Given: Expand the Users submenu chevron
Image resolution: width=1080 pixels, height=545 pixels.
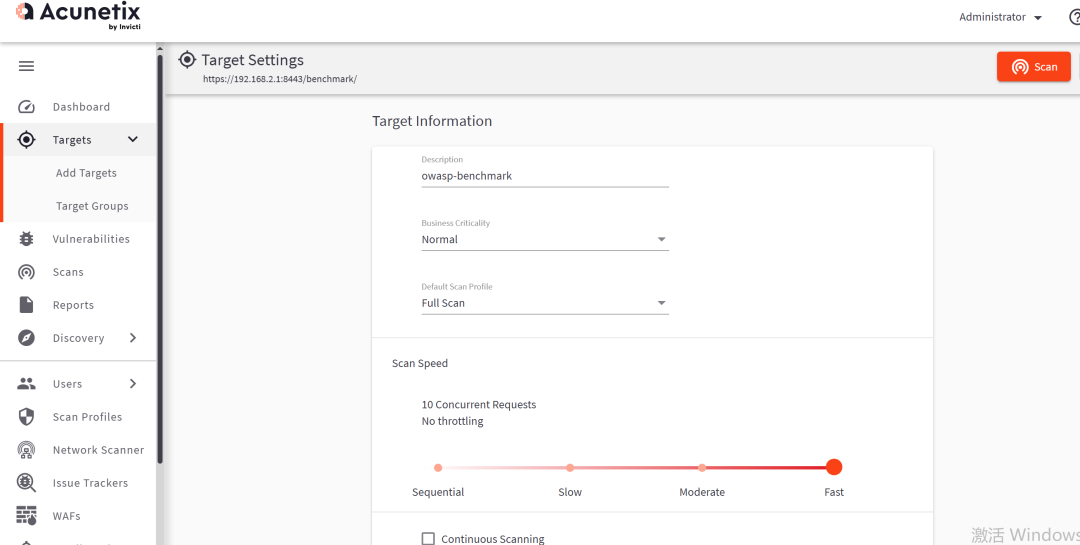Looking at the screenshot, I should [133, 384].
